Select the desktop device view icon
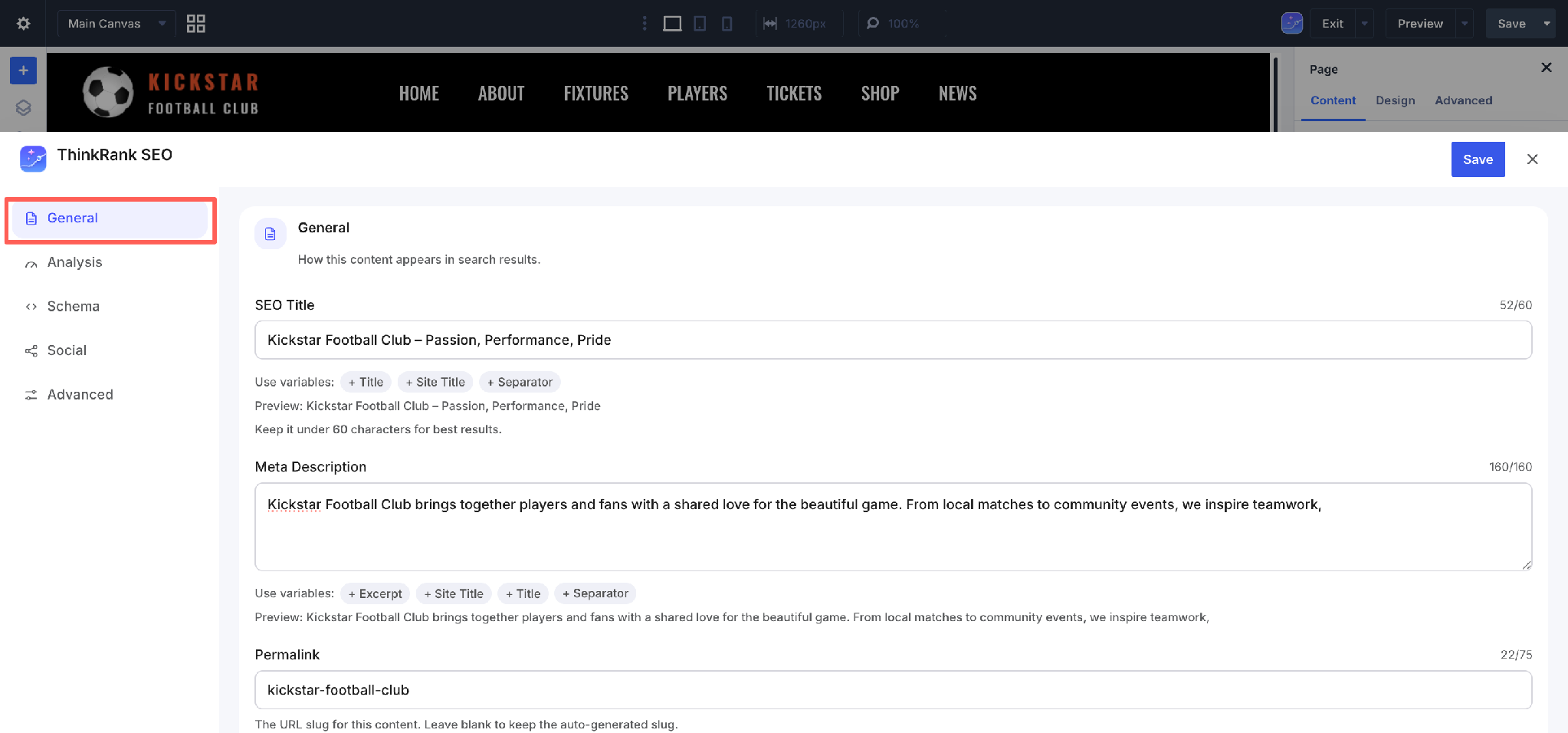This screenshot has width=1568, height=733. (672, 24)
